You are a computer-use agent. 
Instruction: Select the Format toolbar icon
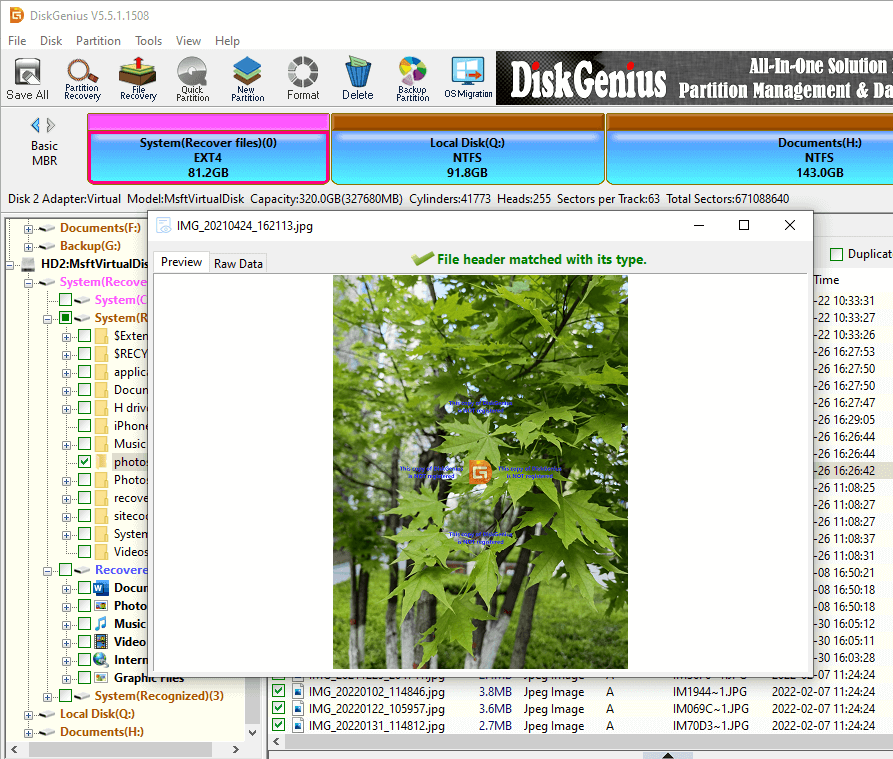coord(303,78)
